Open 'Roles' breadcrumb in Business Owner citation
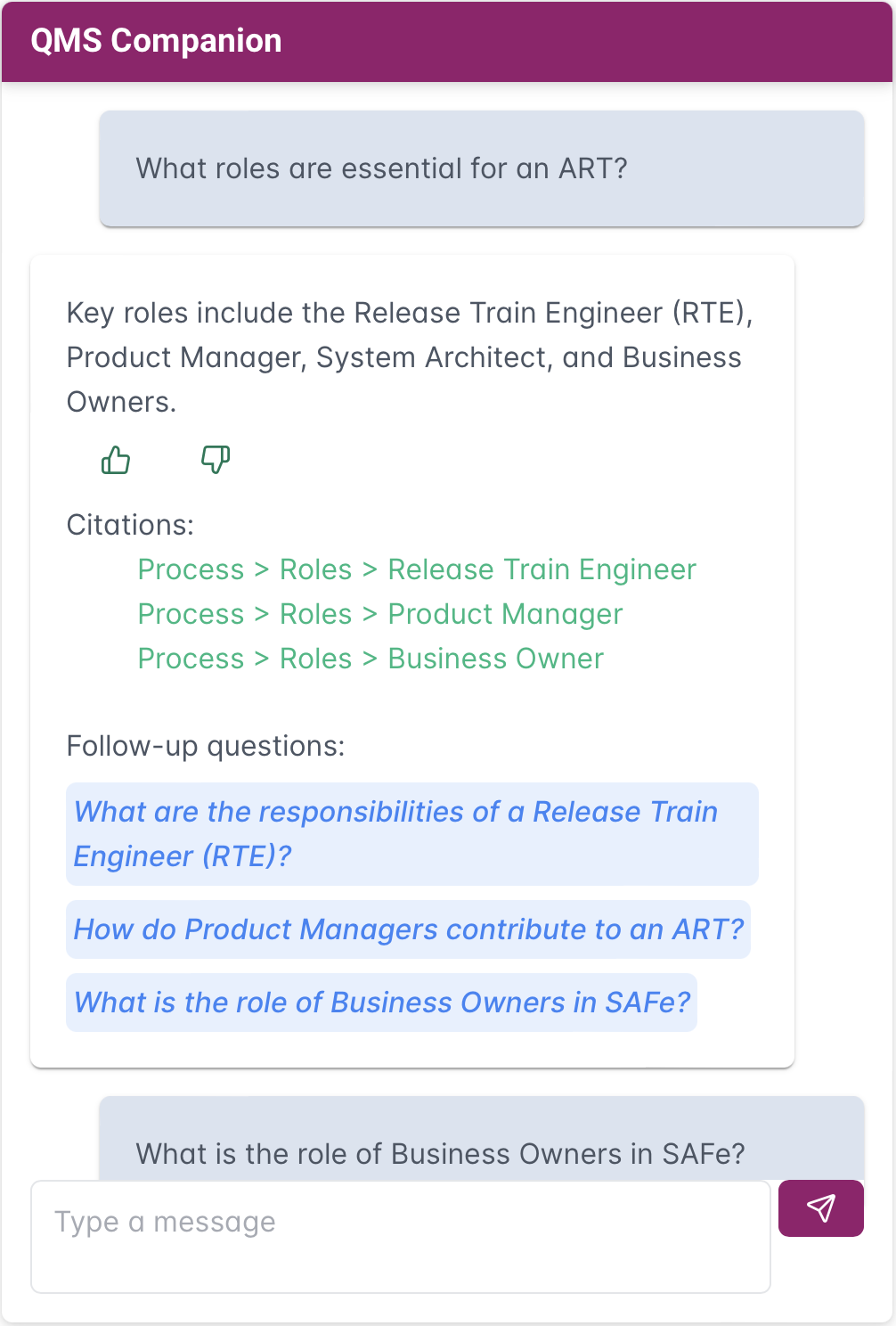Screen dimensions: 896x1326 [316, 659]
